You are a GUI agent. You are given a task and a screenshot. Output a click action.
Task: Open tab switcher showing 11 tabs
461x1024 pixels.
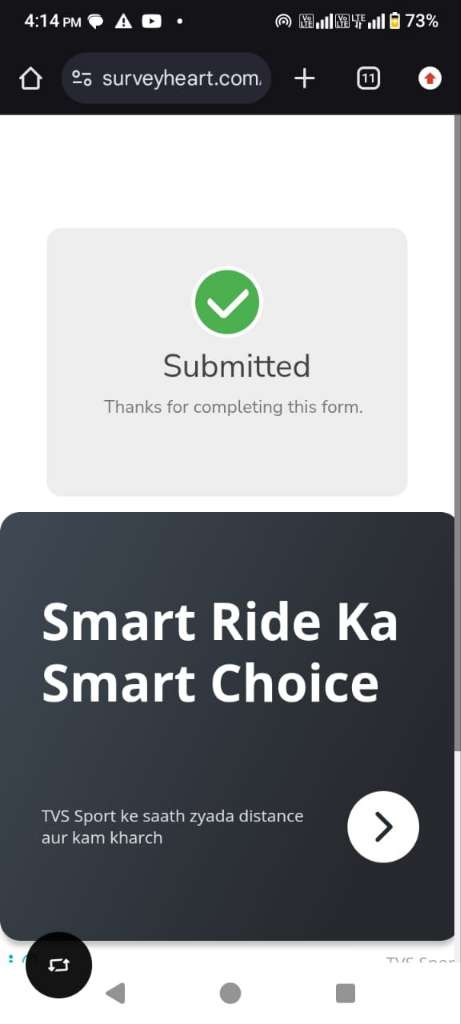coord(368,79)
